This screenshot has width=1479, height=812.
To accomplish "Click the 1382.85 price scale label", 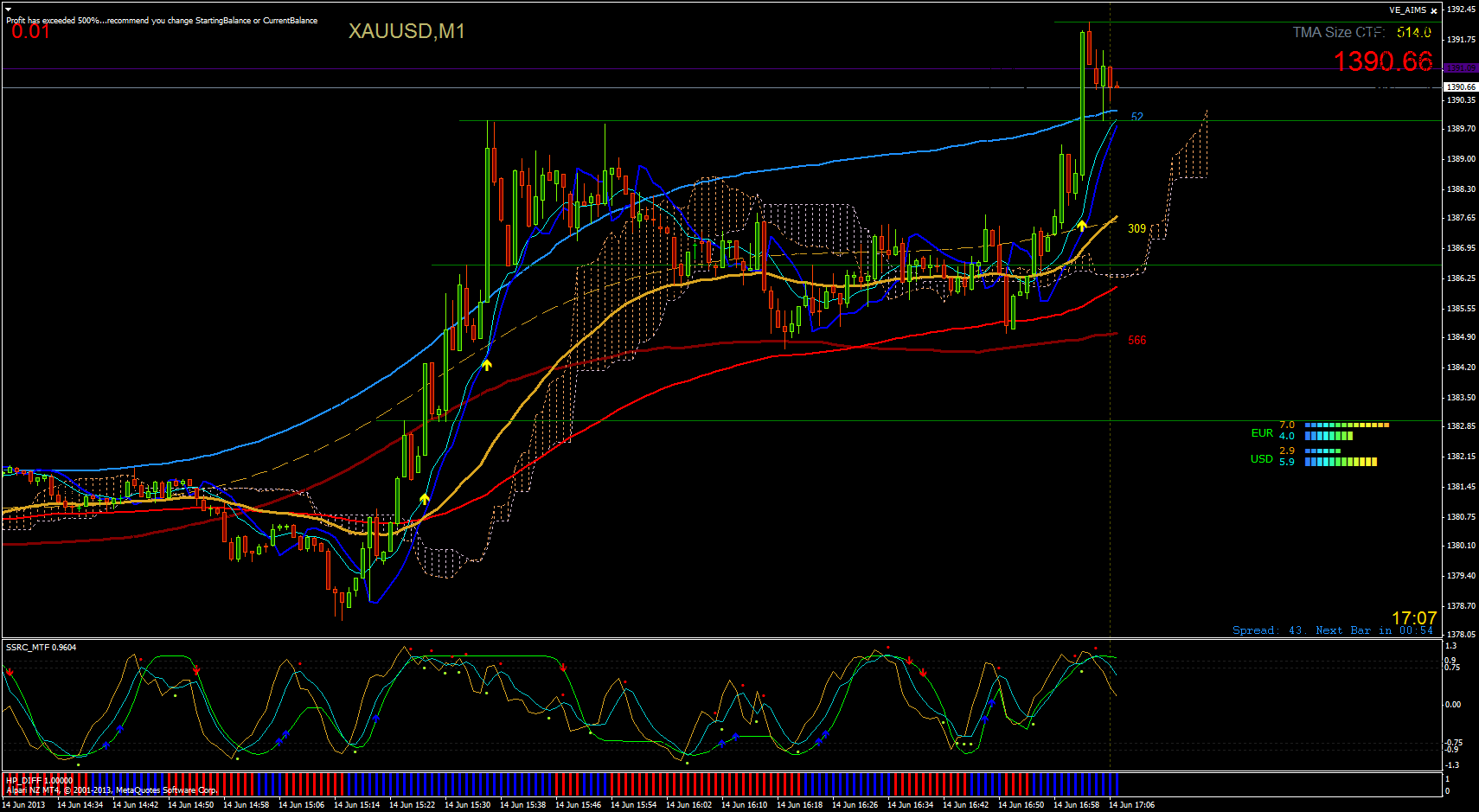I will coord(1461,426).
